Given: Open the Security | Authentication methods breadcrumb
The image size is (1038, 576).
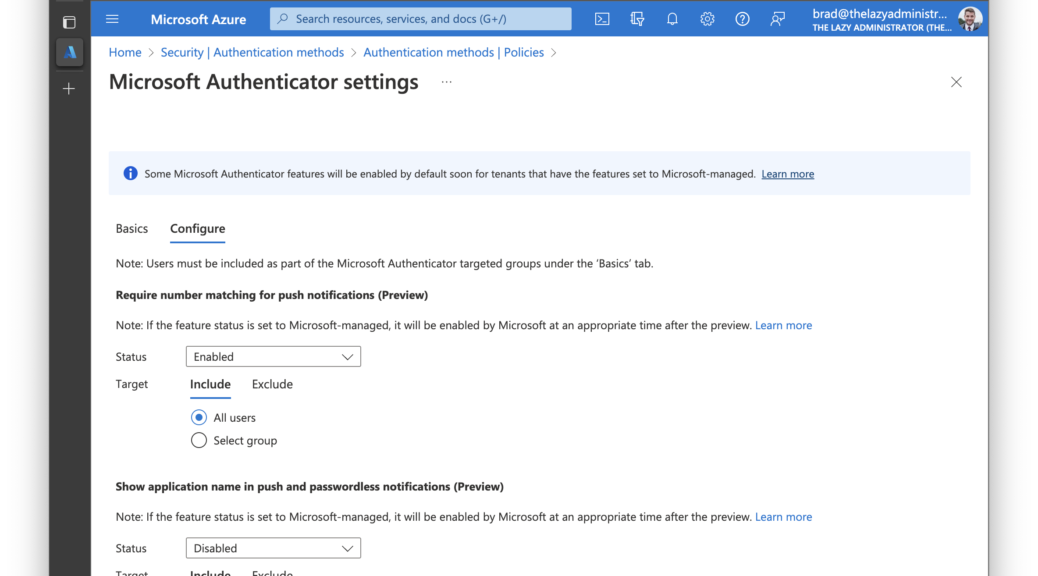Looking at the screenshot, I should pos(252,52).
